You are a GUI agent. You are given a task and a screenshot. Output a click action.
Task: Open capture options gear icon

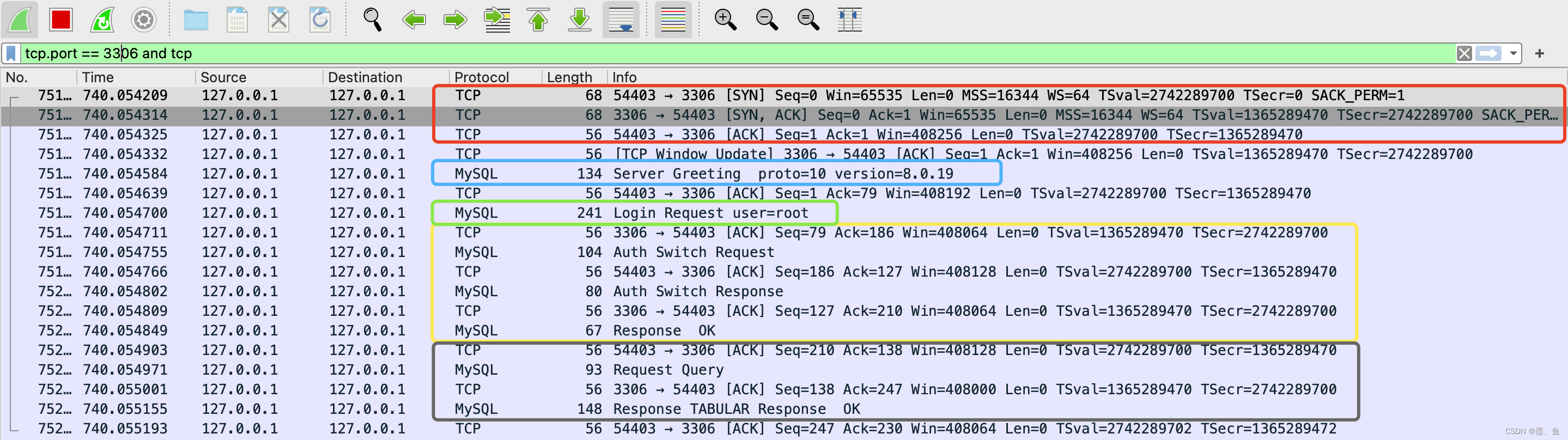(144, 20)
